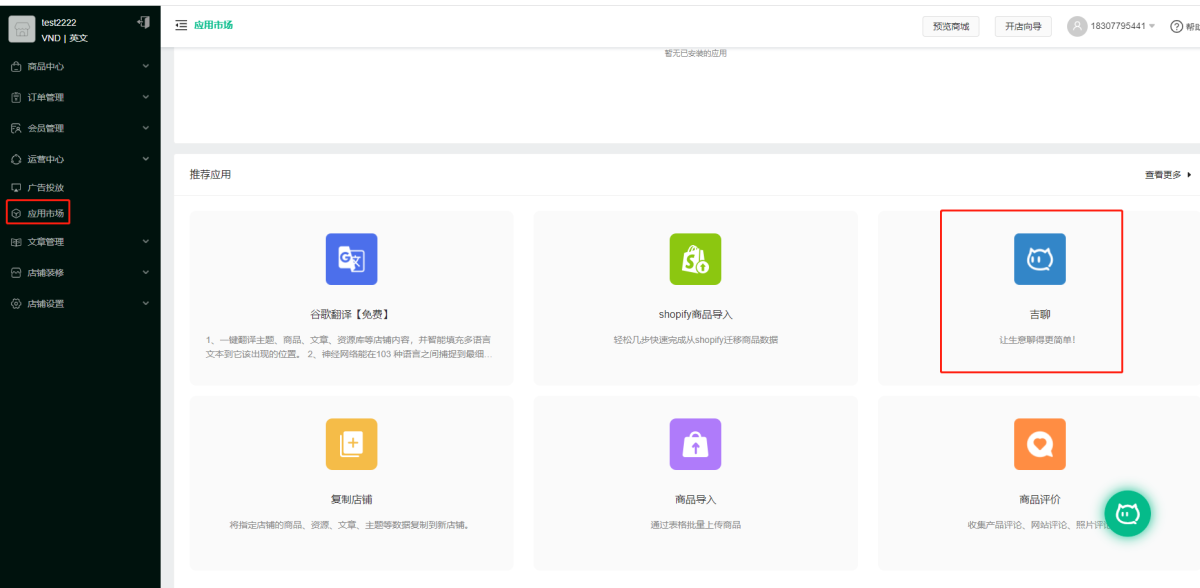The height and width of the screenshot is (588, 1200).
Task: Toggle the menu icon left of 应用市场 header
Action: [181, 25]
